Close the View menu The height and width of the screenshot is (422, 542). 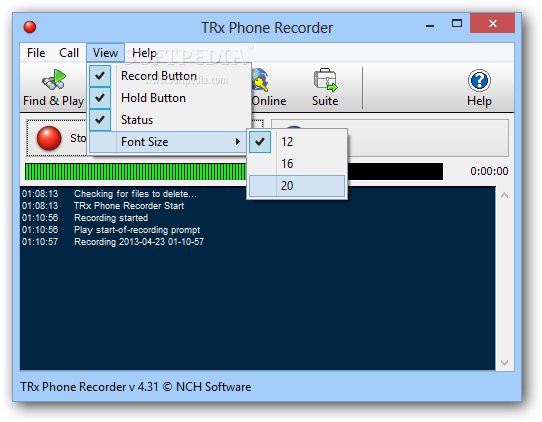coord(105,53)
